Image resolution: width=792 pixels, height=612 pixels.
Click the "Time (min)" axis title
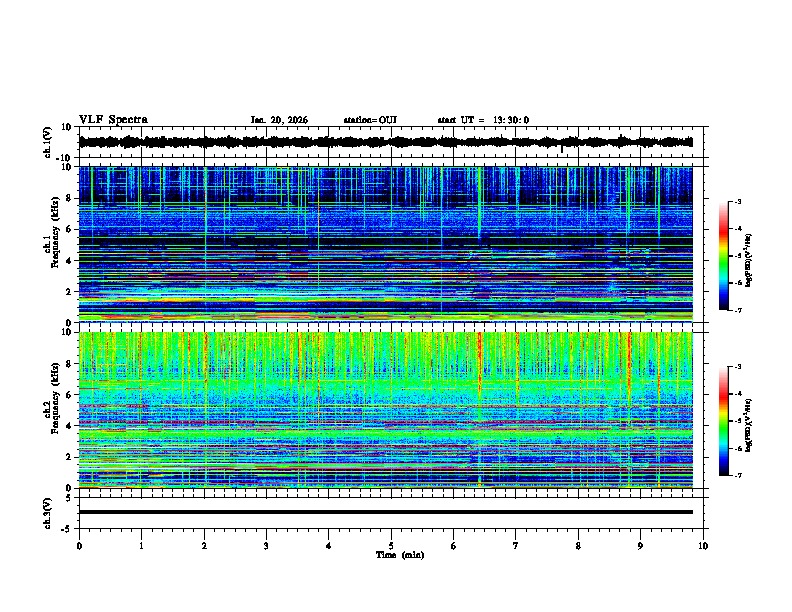[400, 555]
